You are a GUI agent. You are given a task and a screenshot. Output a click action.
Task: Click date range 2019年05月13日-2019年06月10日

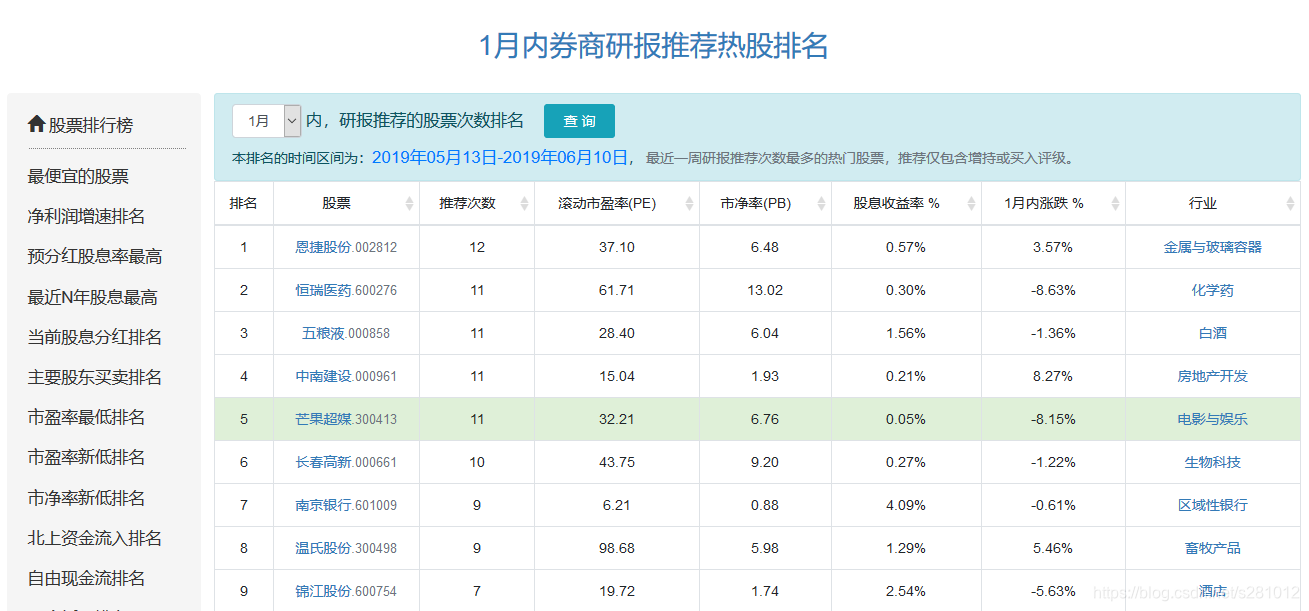pos(500,157)
